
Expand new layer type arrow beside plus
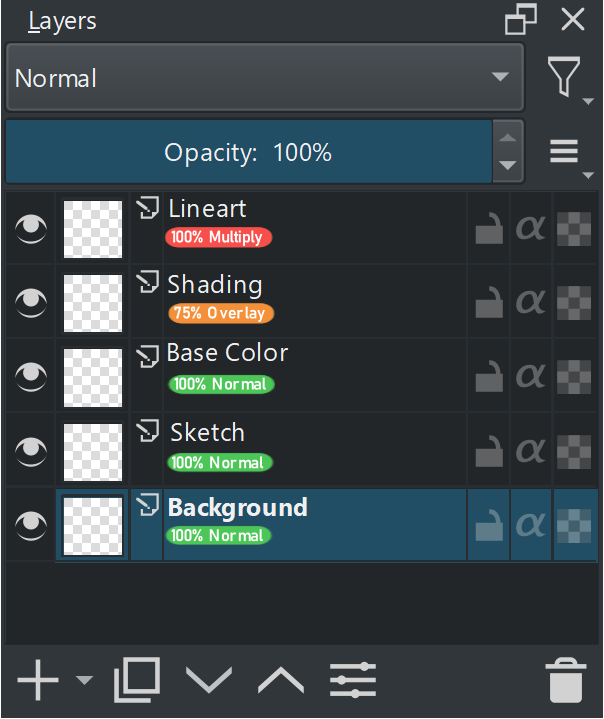pos(85,681)
